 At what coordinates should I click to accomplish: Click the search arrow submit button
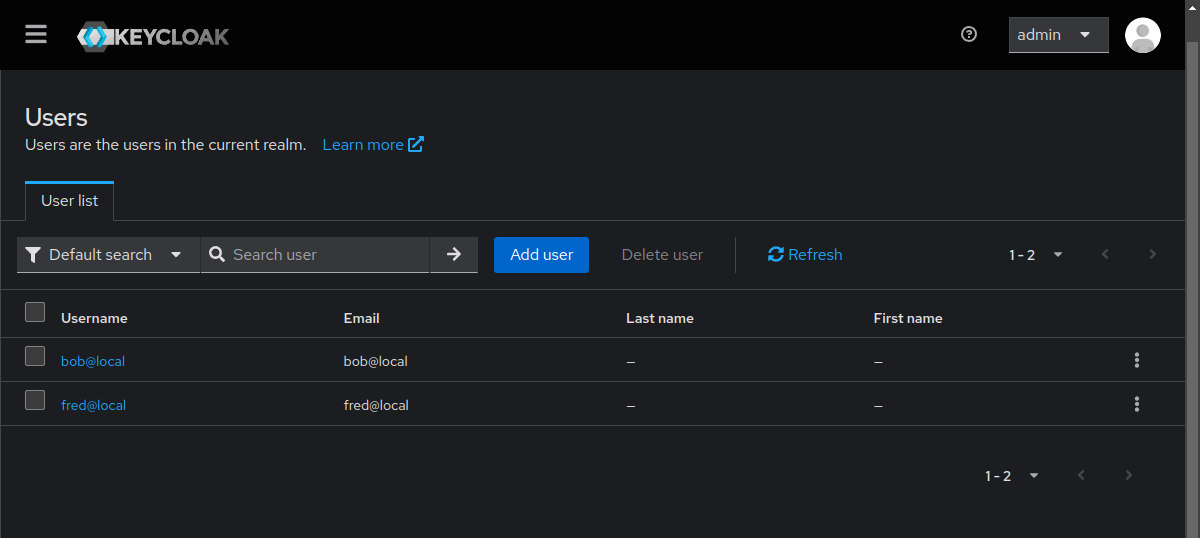[x=454, y=255]
